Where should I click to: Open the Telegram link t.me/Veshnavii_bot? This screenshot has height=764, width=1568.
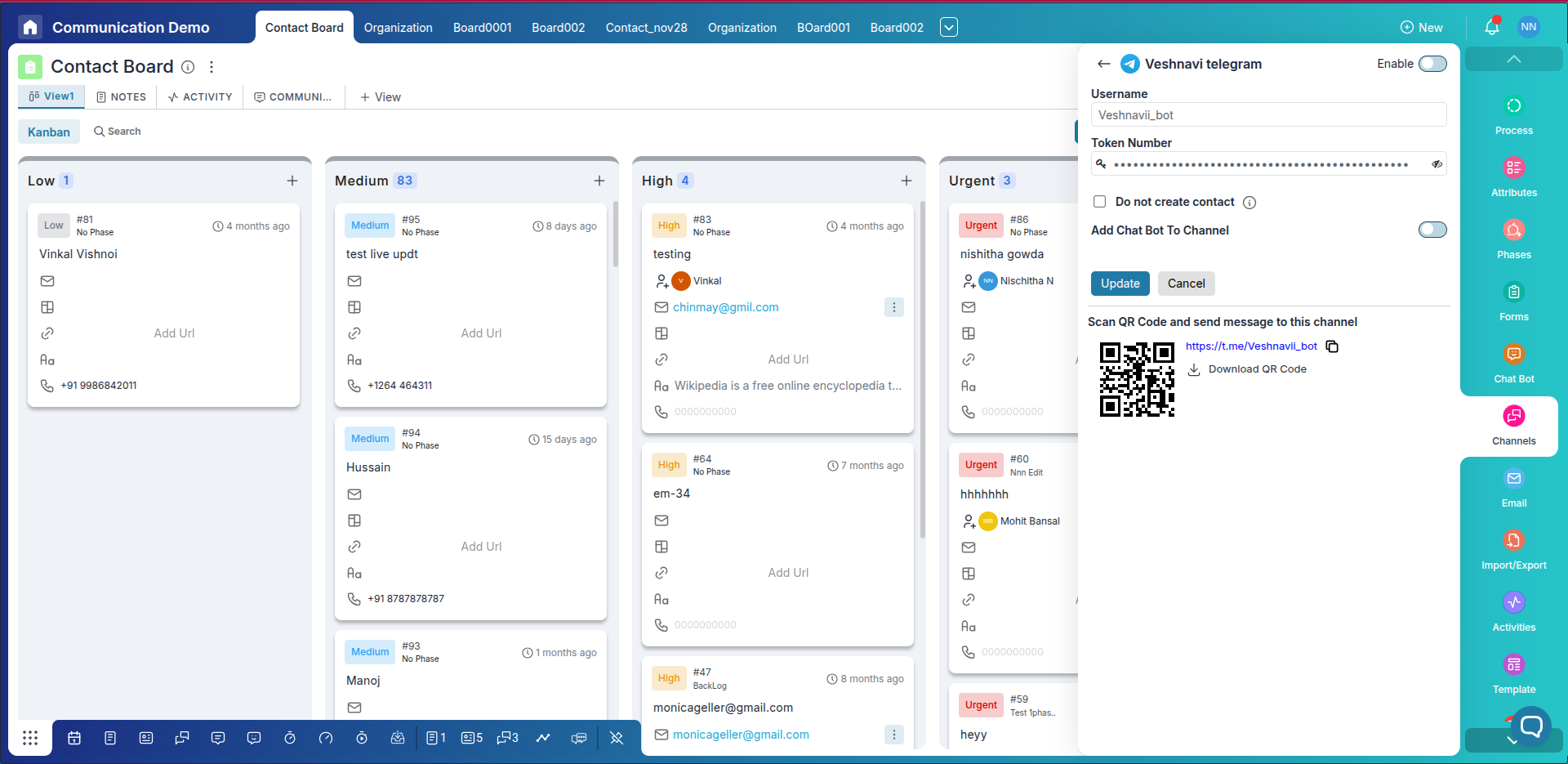point(1251,346)
